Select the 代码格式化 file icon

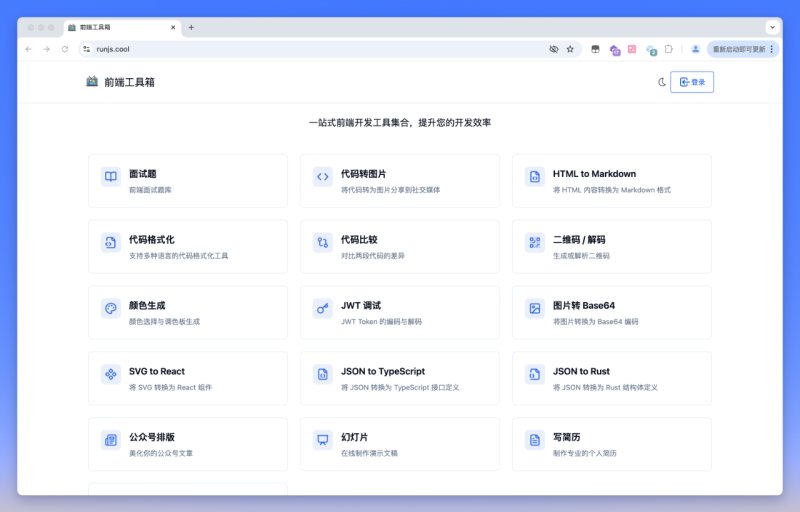tap(111, 242)
